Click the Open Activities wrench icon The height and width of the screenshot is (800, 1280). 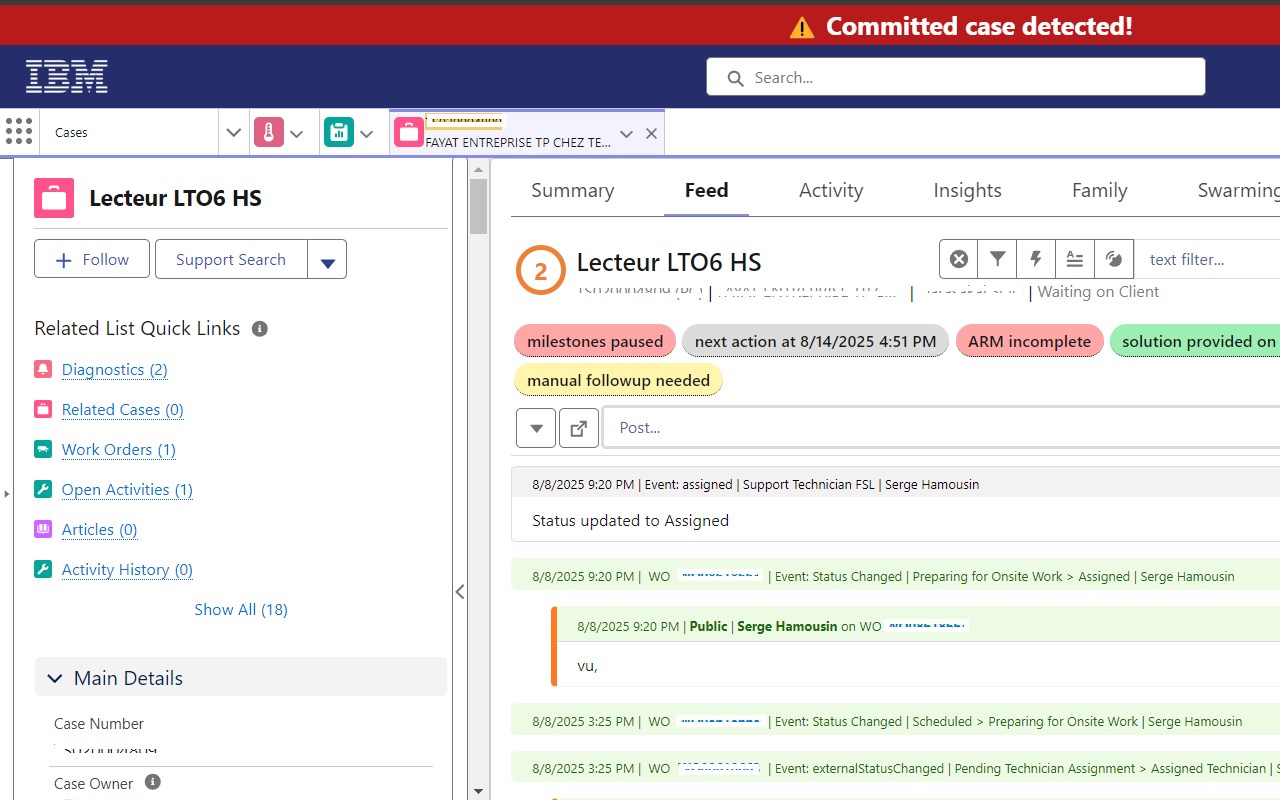coord(43,489)
